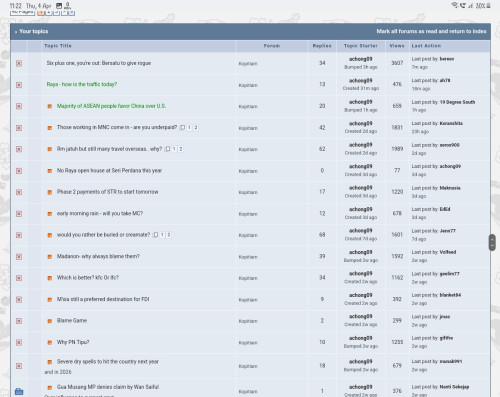Click orange new-post icon beside 'Rm jatuh but still many travel overseas'
This screenshot has width=500, height=397.
[x=50, y=149]
